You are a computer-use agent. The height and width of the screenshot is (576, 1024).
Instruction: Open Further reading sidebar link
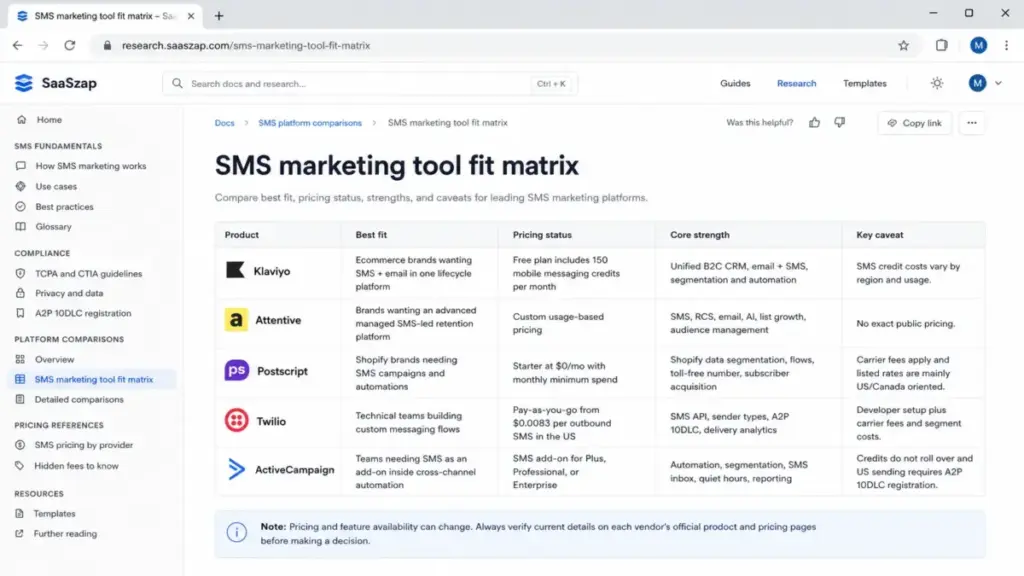click(x=65, y=534)
